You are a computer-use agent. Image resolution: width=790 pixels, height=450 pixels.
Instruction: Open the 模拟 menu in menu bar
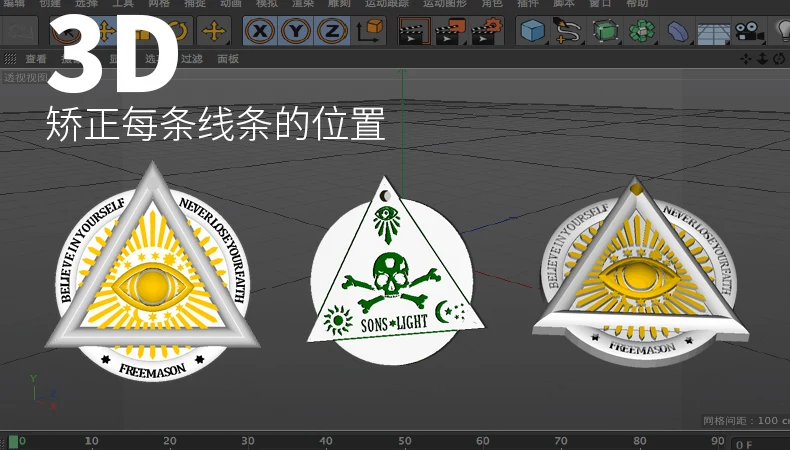[267, 4]
